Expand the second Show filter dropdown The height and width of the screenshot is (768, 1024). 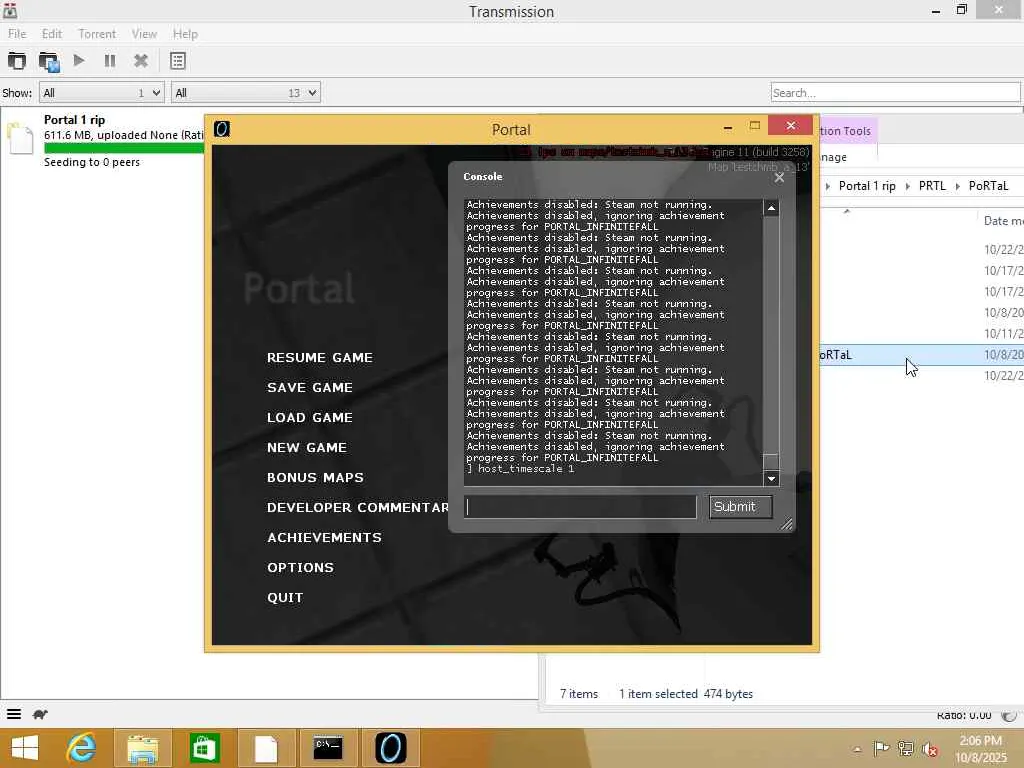click(246, 93)
